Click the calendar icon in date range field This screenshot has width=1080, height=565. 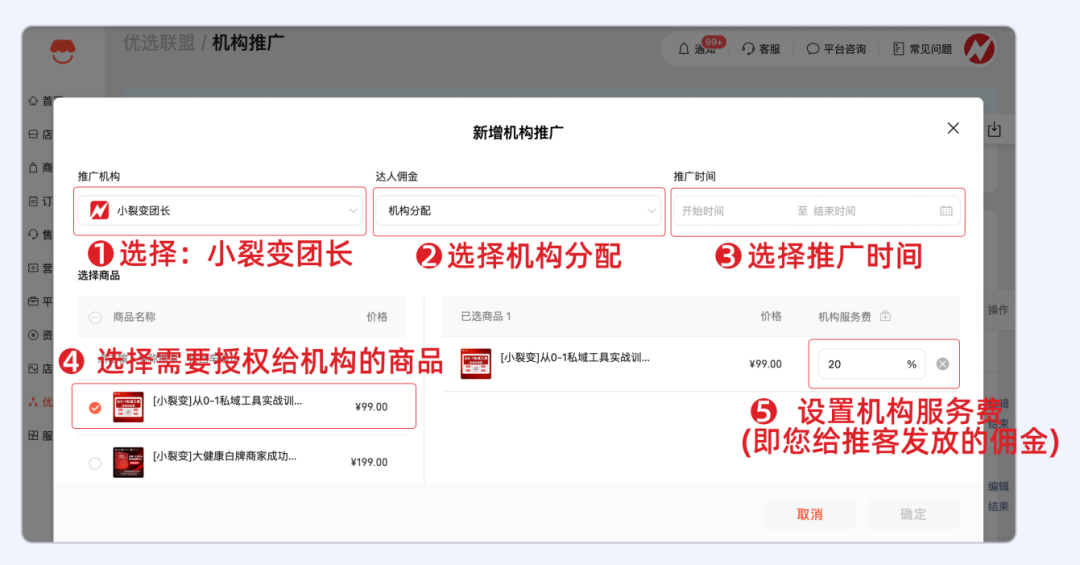(946, 211)
